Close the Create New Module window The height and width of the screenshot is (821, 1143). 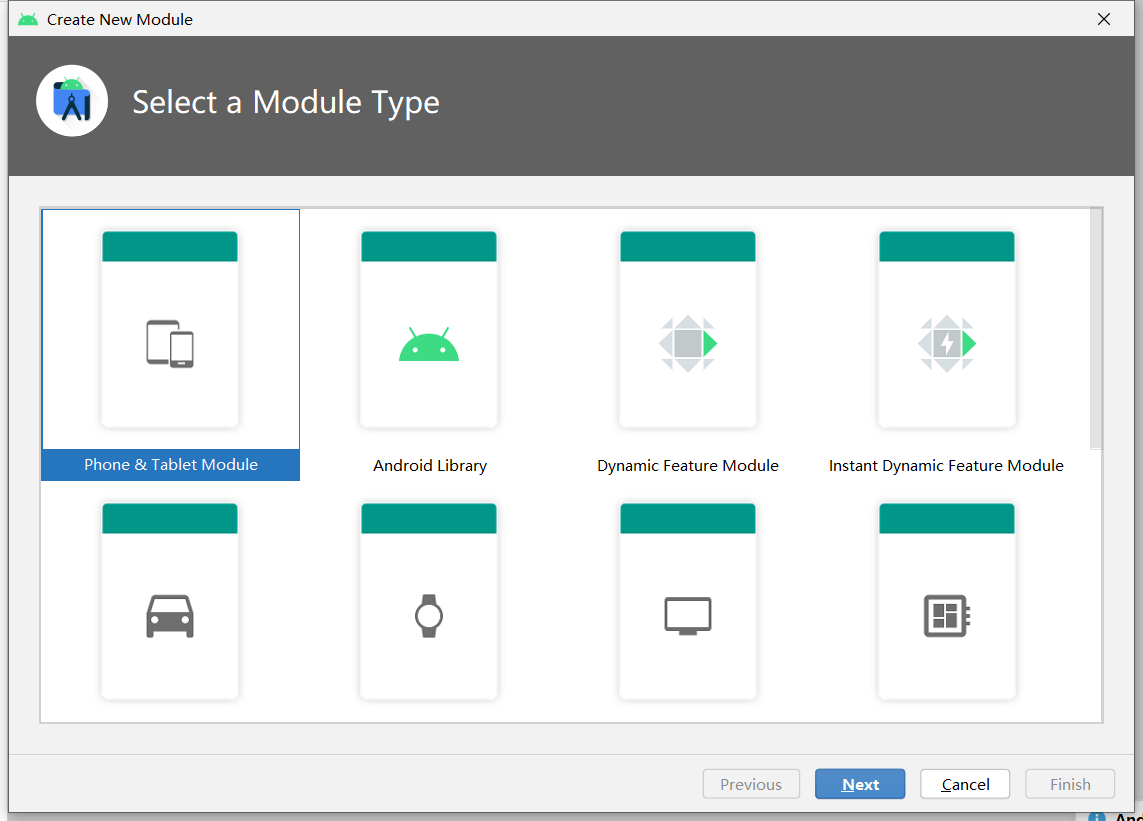click(1104, 19)
